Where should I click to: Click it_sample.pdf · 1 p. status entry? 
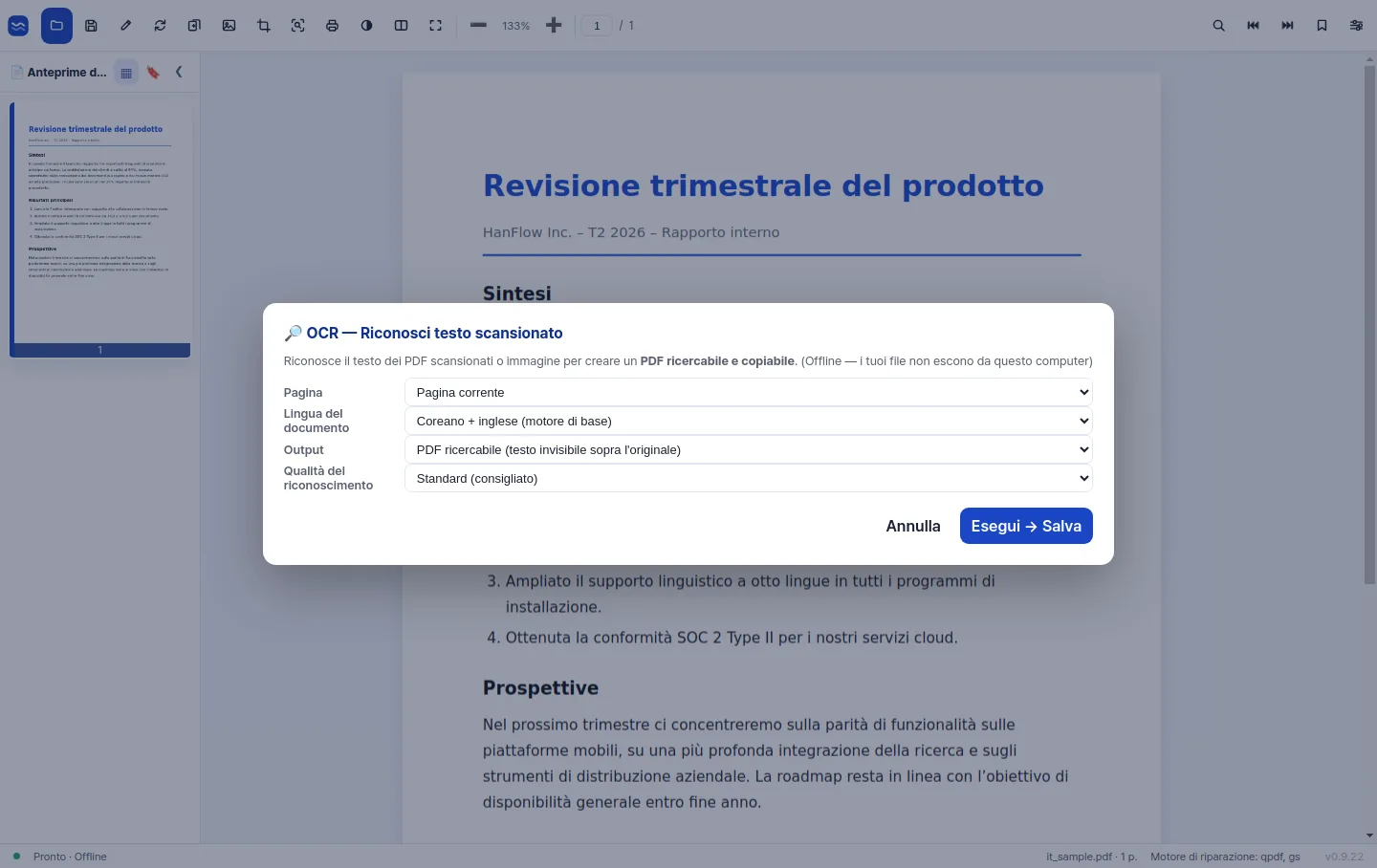(x=1091, y=857)
